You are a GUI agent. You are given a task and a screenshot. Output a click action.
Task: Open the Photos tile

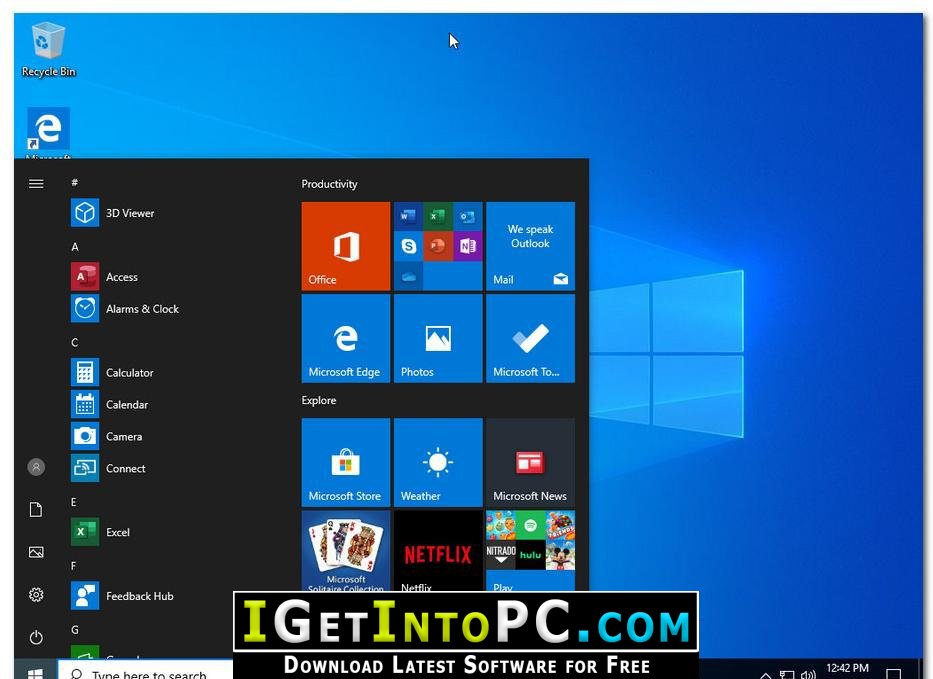[438, 338]
